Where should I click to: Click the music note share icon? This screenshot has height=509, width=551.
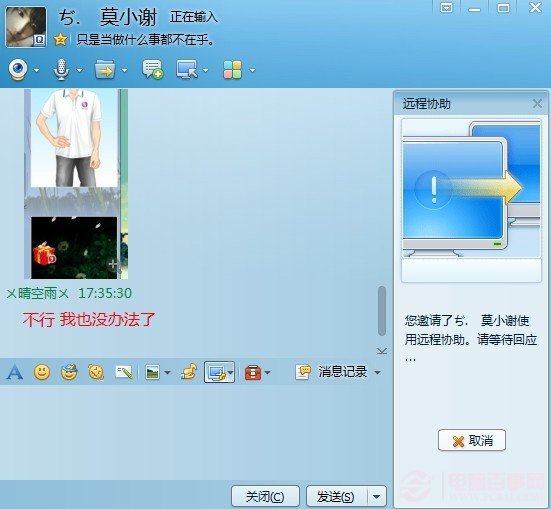[x=189, y=372]
